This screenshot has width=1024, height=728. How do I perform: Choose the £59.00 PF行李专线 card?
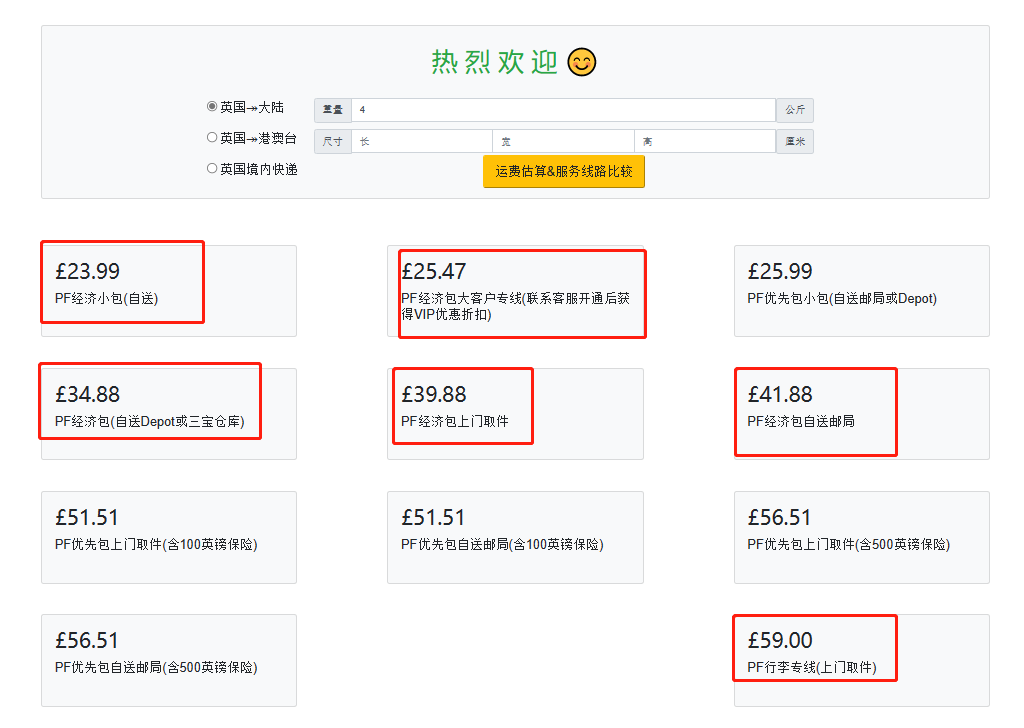pos(861,659)
